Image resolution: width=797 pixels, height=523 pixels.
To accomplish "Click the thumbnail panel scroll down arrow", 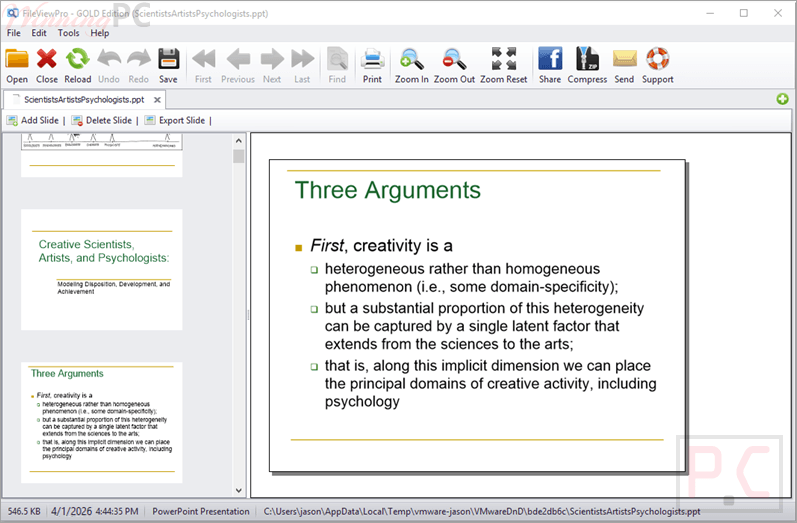I will pyautogui.click(x=238, y=490).
